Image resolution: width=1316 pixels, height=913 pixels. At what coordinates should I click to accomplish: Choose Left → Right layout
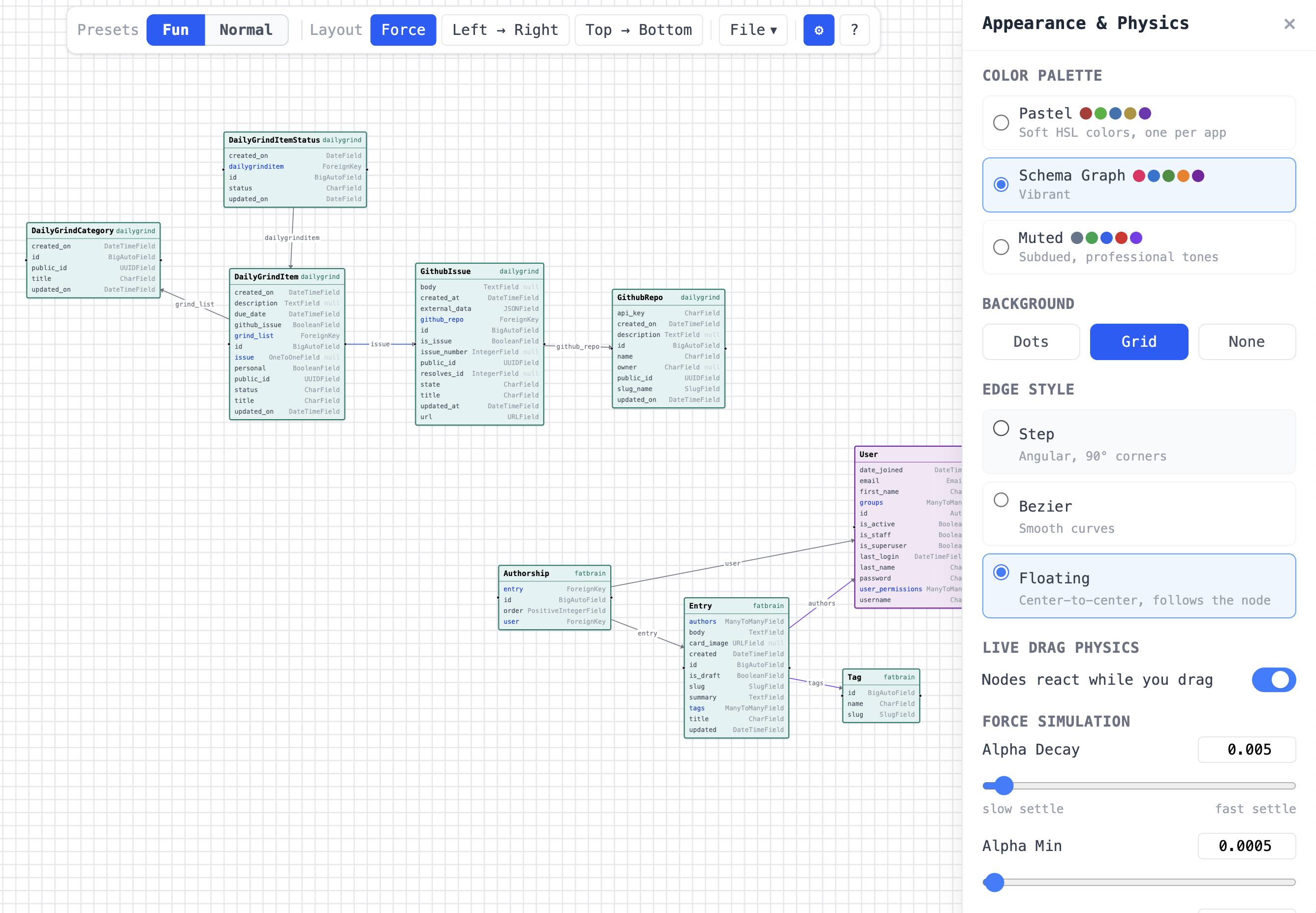pyautogui.click(x=504, y=30)
